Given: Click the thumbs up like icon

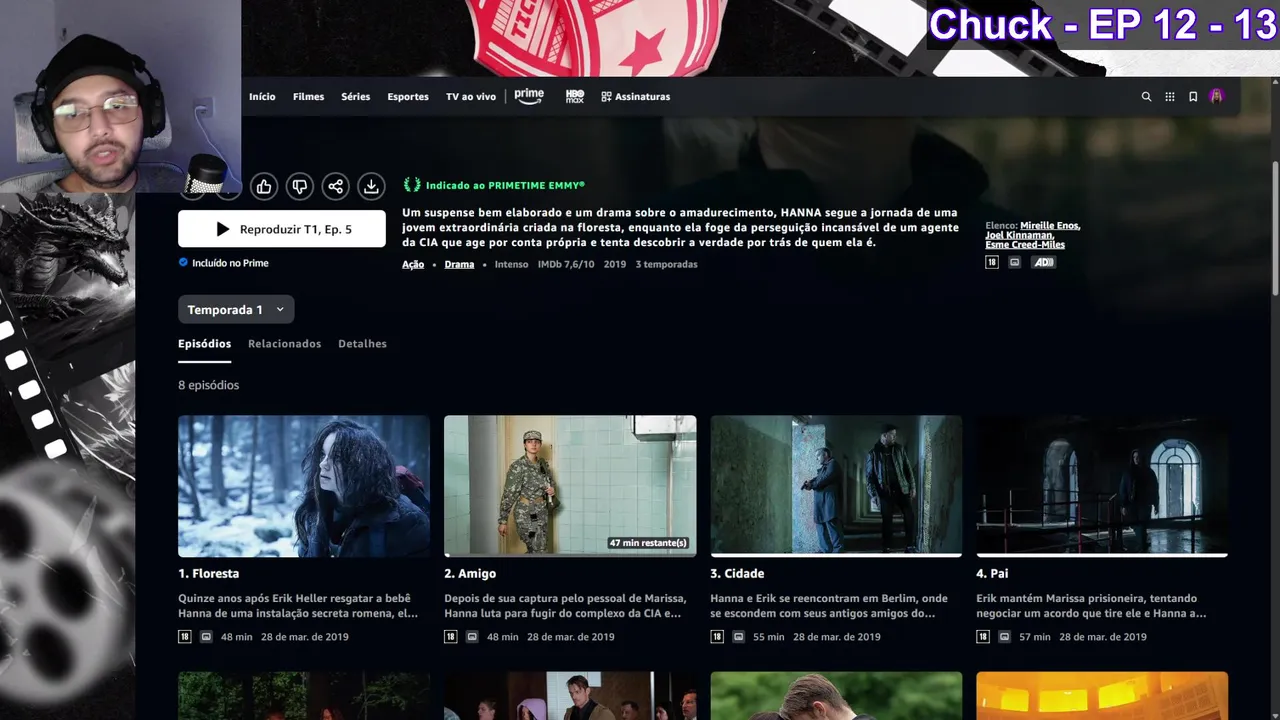Looking at the screenshot, I should (264, 186).
